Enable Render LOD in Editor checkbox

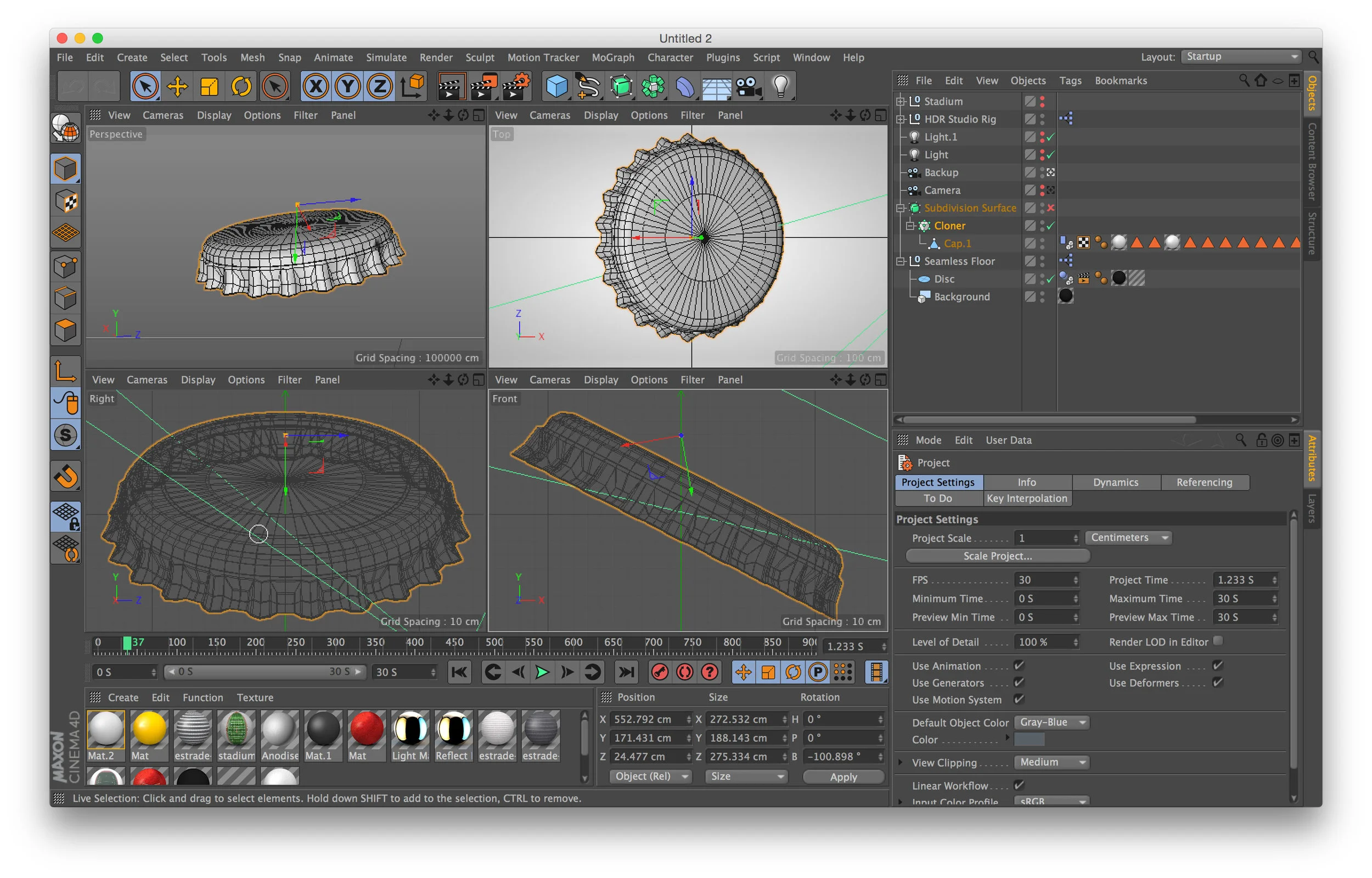[1218, 641]
